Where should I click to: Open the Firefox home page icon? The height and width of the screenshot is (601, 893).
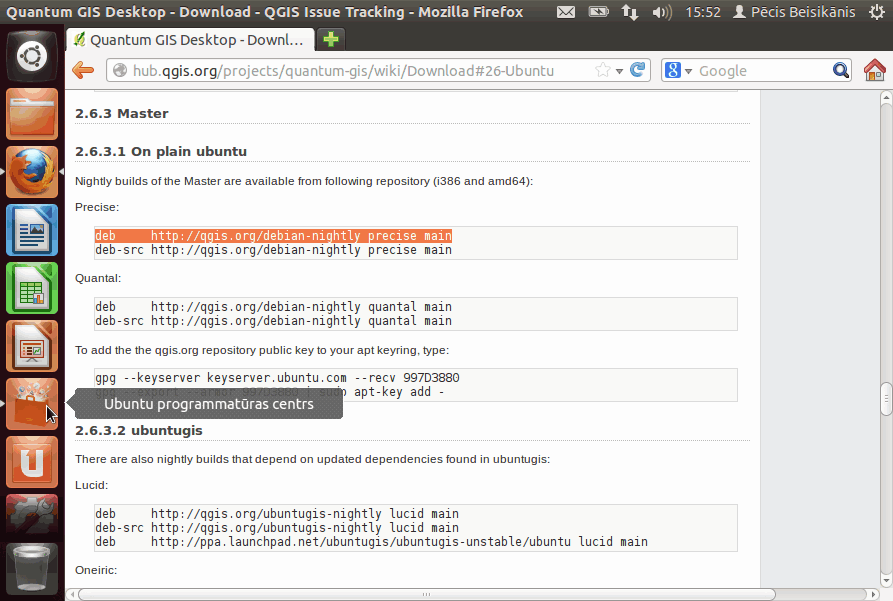tap(875, 71)
